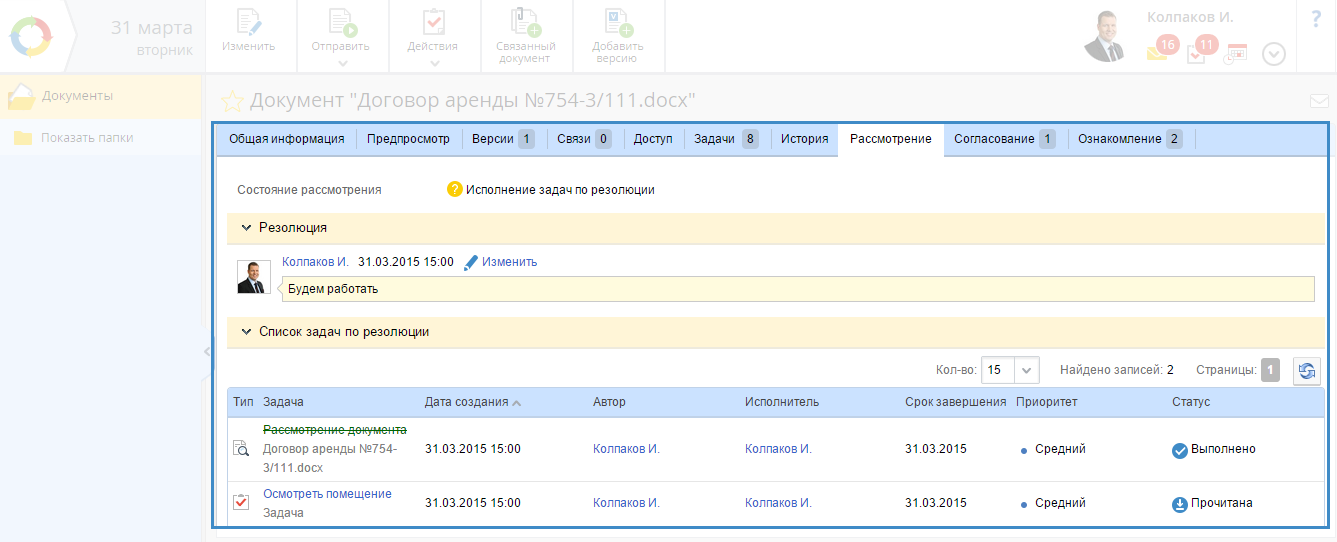
Task: Click the Изменить link beside resolution date
Action: point(509,262)
